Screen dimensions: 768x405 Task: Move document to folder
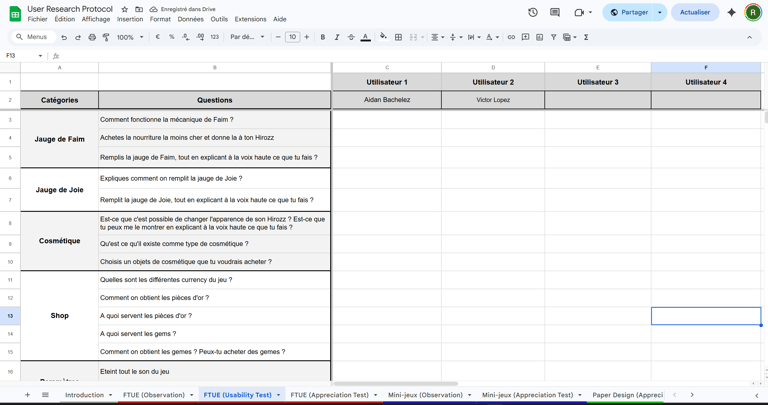click(x=139, y=9)
